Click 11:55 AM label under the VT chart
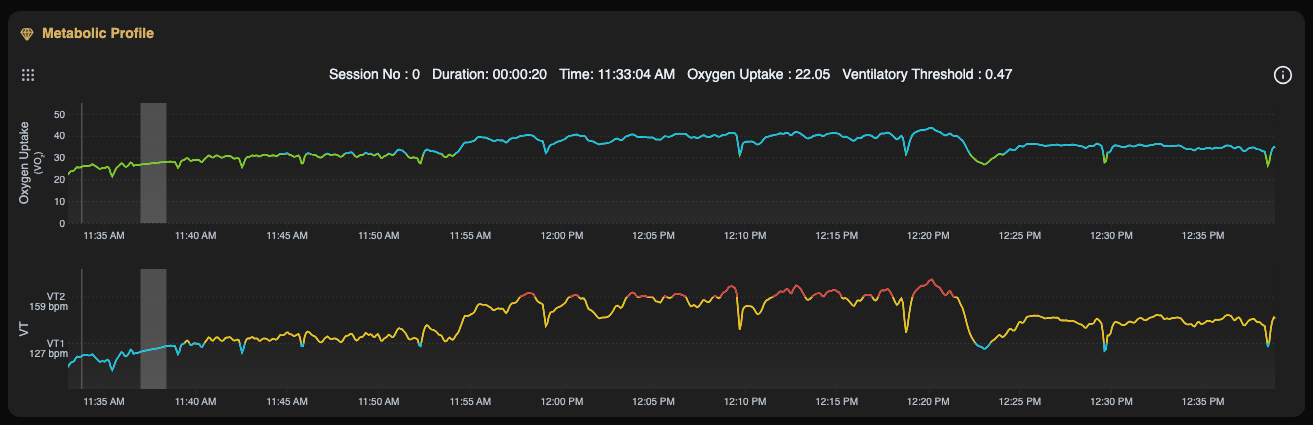The image size is (1313, 425). (x=470, y=401)
